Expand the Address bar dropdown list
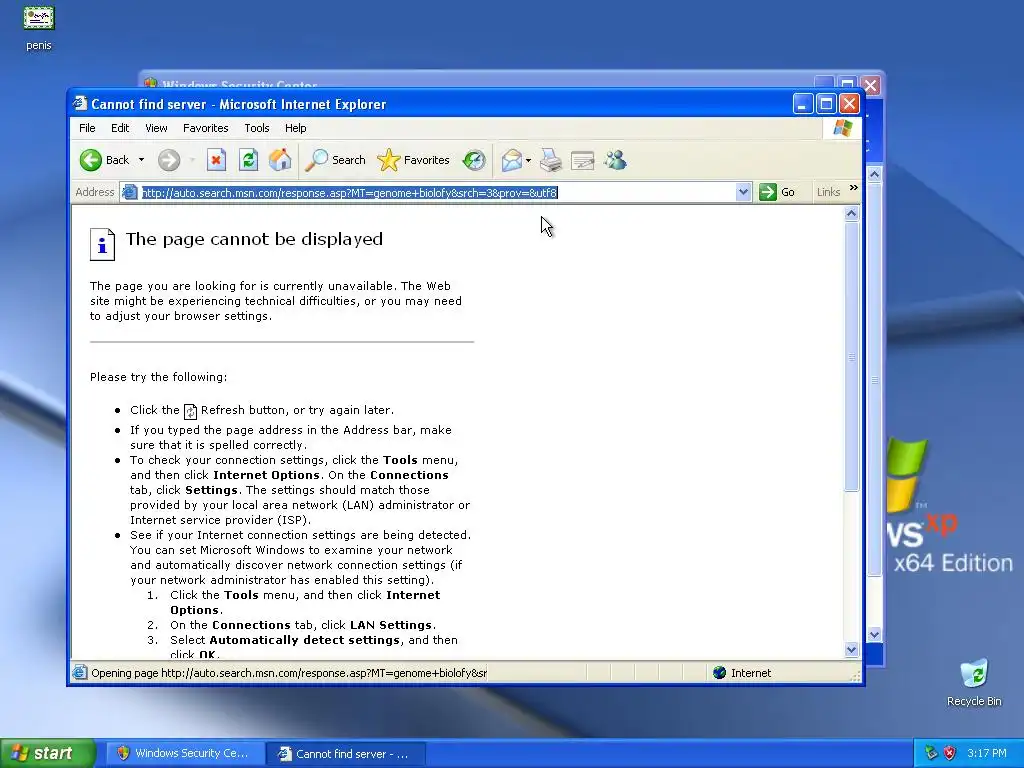The image size is (1024, 768). point(743,193)
